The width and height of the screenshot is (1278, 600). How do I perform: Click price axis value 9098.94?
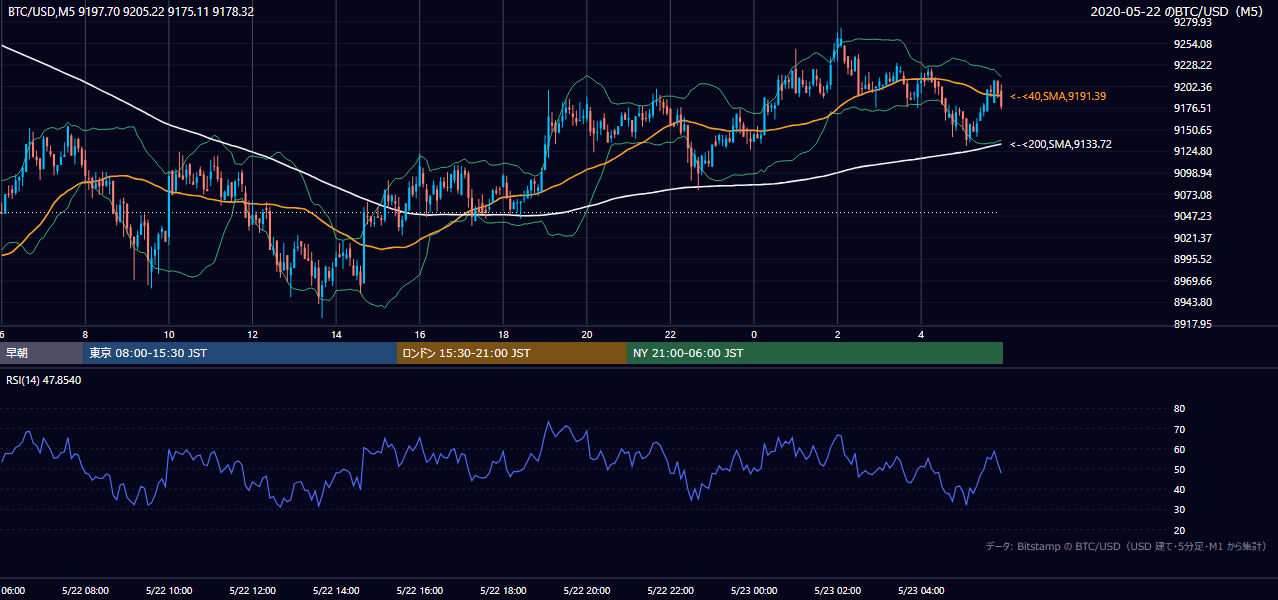pos(1193,173)
